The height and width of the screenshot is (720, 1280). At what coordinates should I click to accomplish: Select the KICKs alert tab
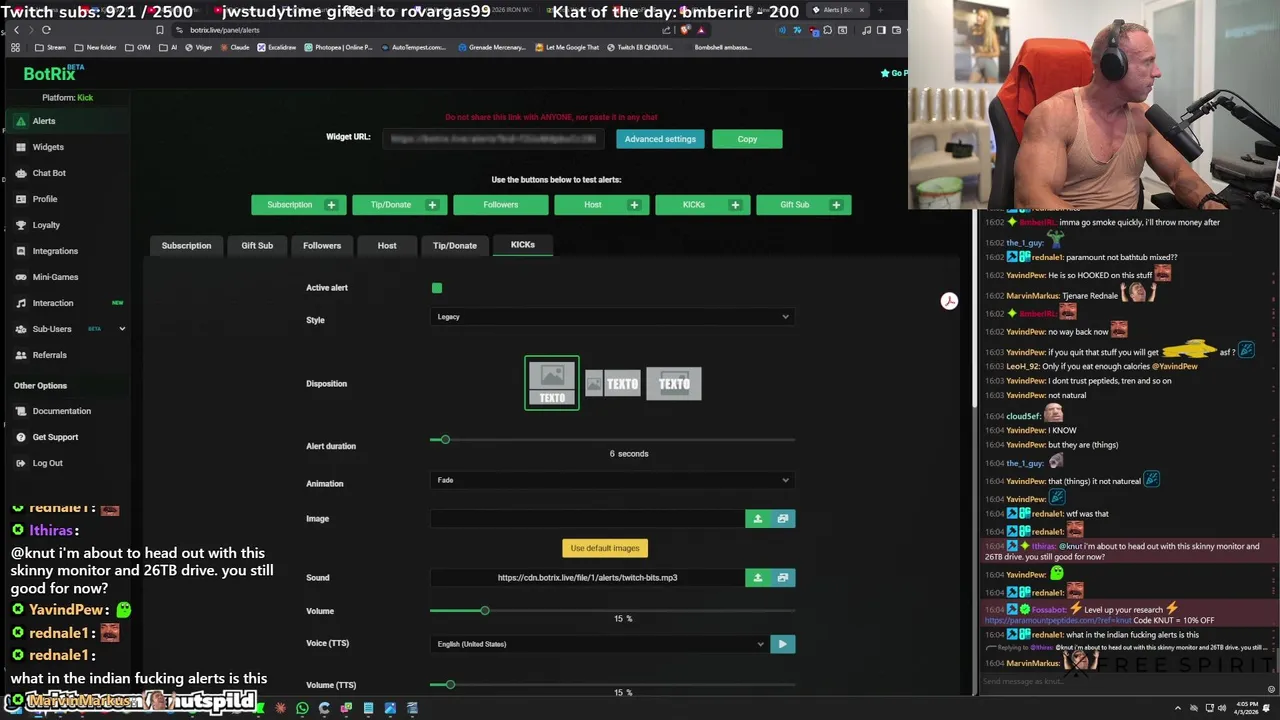coord(523,245)
